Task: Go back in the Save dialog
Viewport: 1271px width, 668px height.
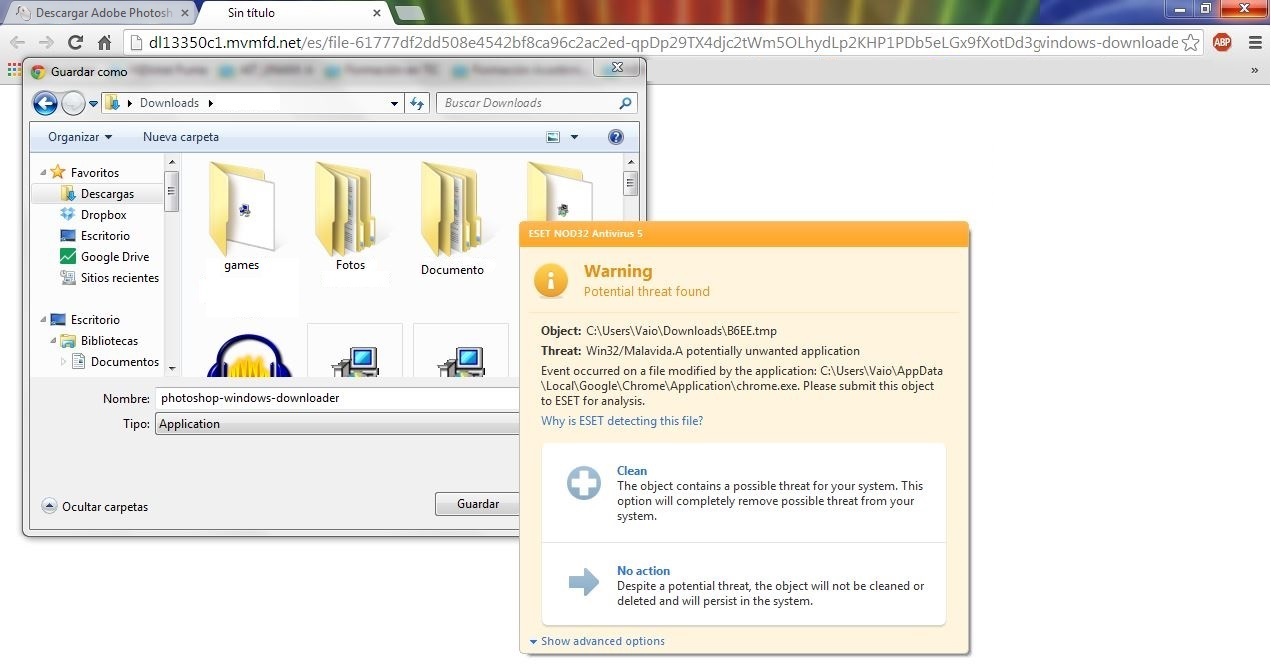Action: coord(45,103)
